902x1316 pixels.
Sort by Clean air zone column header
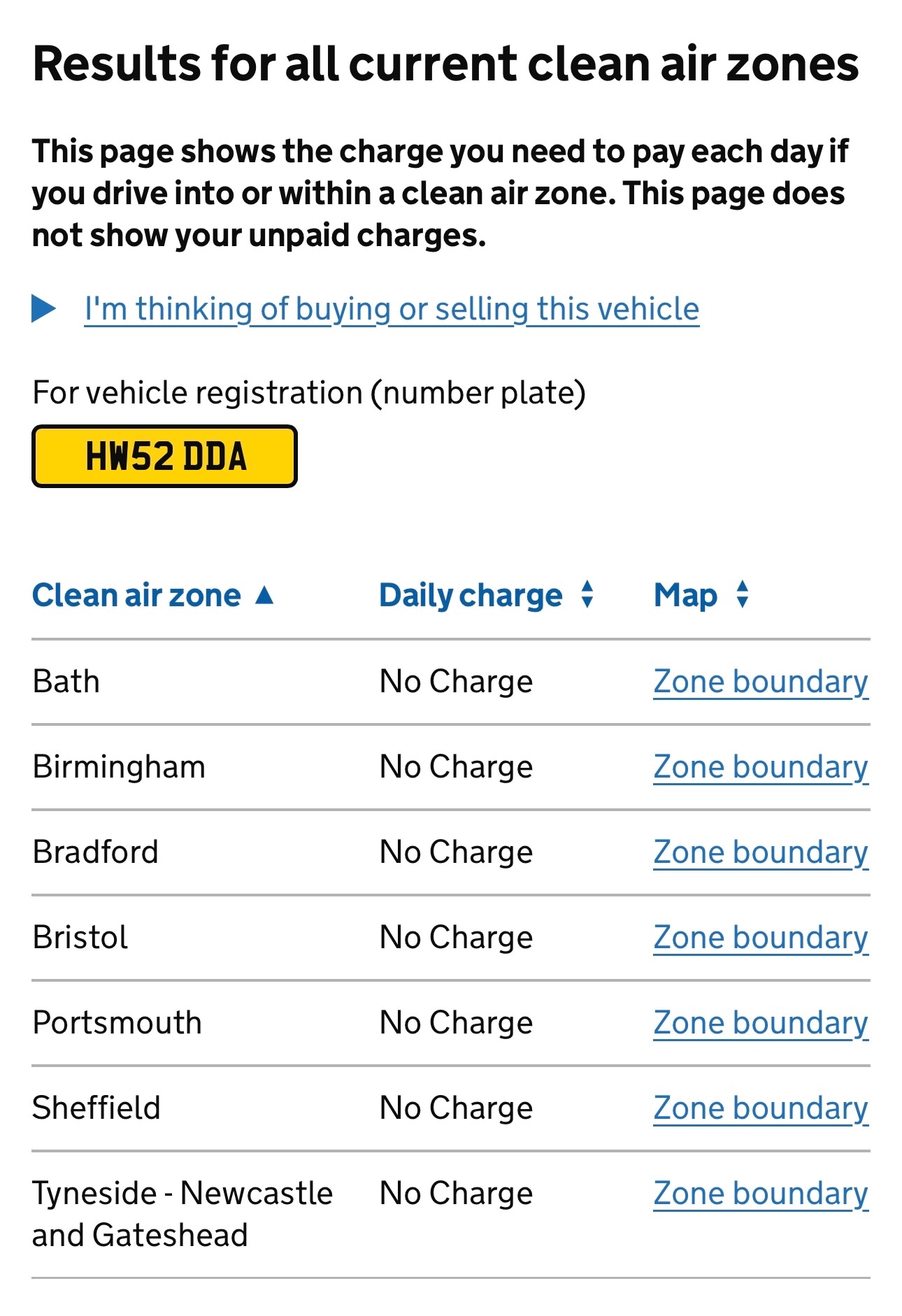(136, 595)
